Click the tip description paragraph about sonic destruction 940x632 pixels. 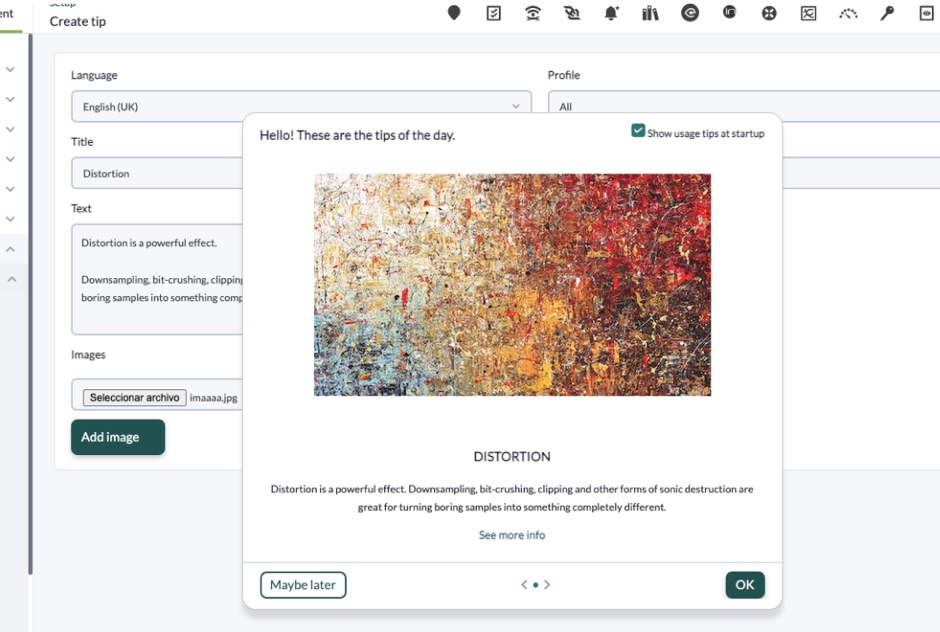[512, 498]
